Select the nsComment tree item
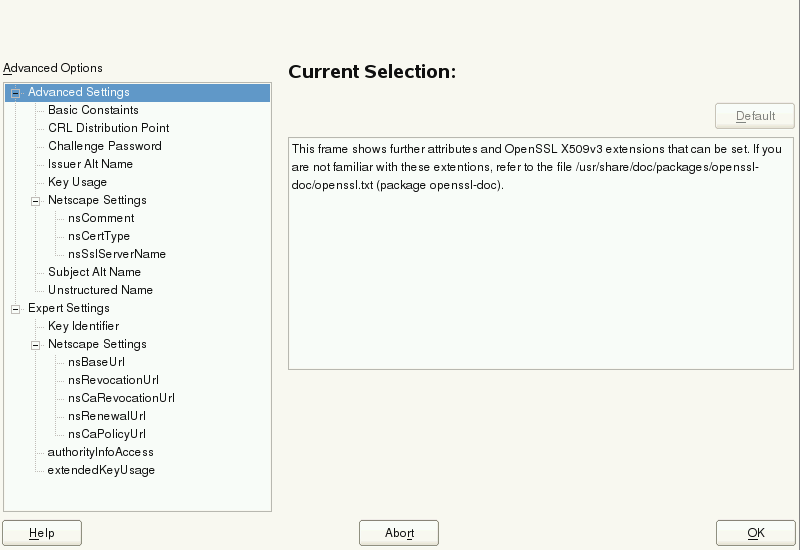The image size is (800, 550). pos(100,218)
